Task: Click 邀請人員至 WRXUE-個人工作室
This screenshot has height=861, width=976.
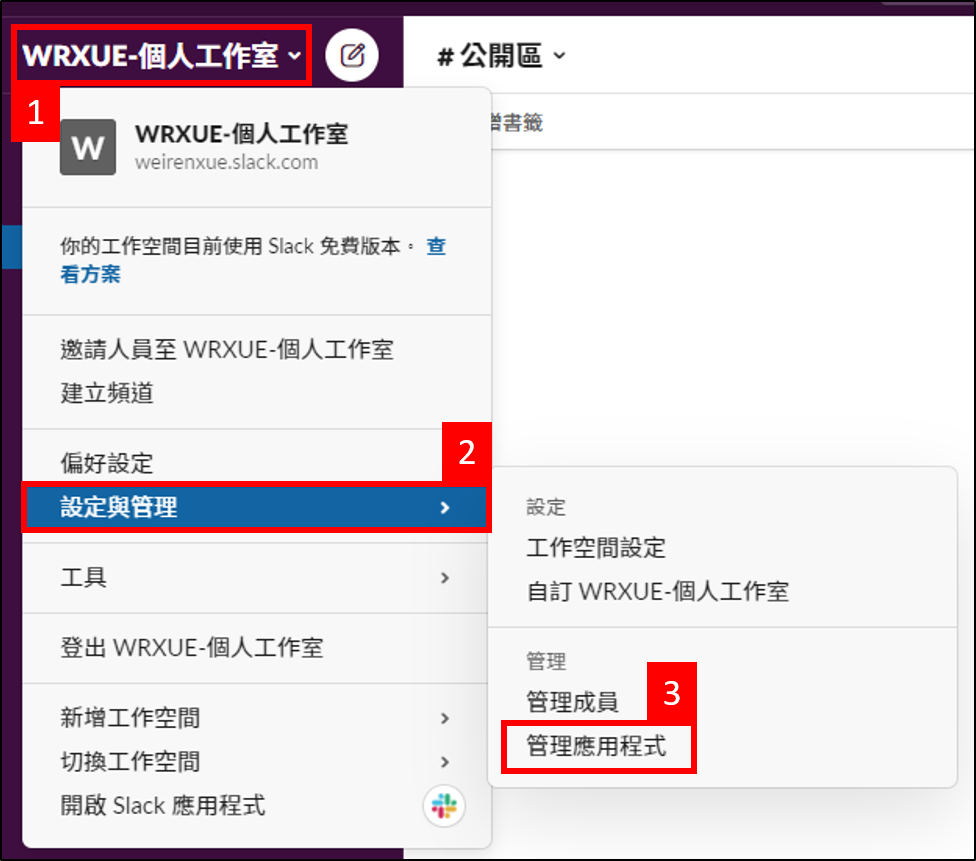Action: pos(227,350)
